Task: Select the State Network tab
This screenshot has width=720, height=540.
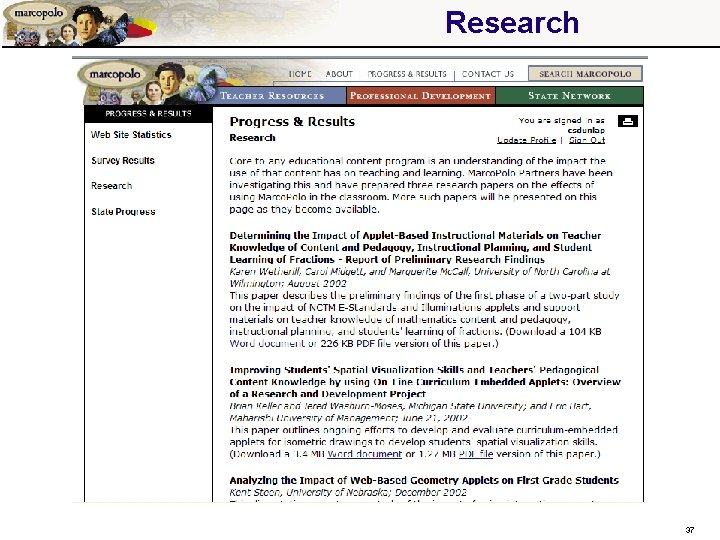Action: tap(569, 96)
